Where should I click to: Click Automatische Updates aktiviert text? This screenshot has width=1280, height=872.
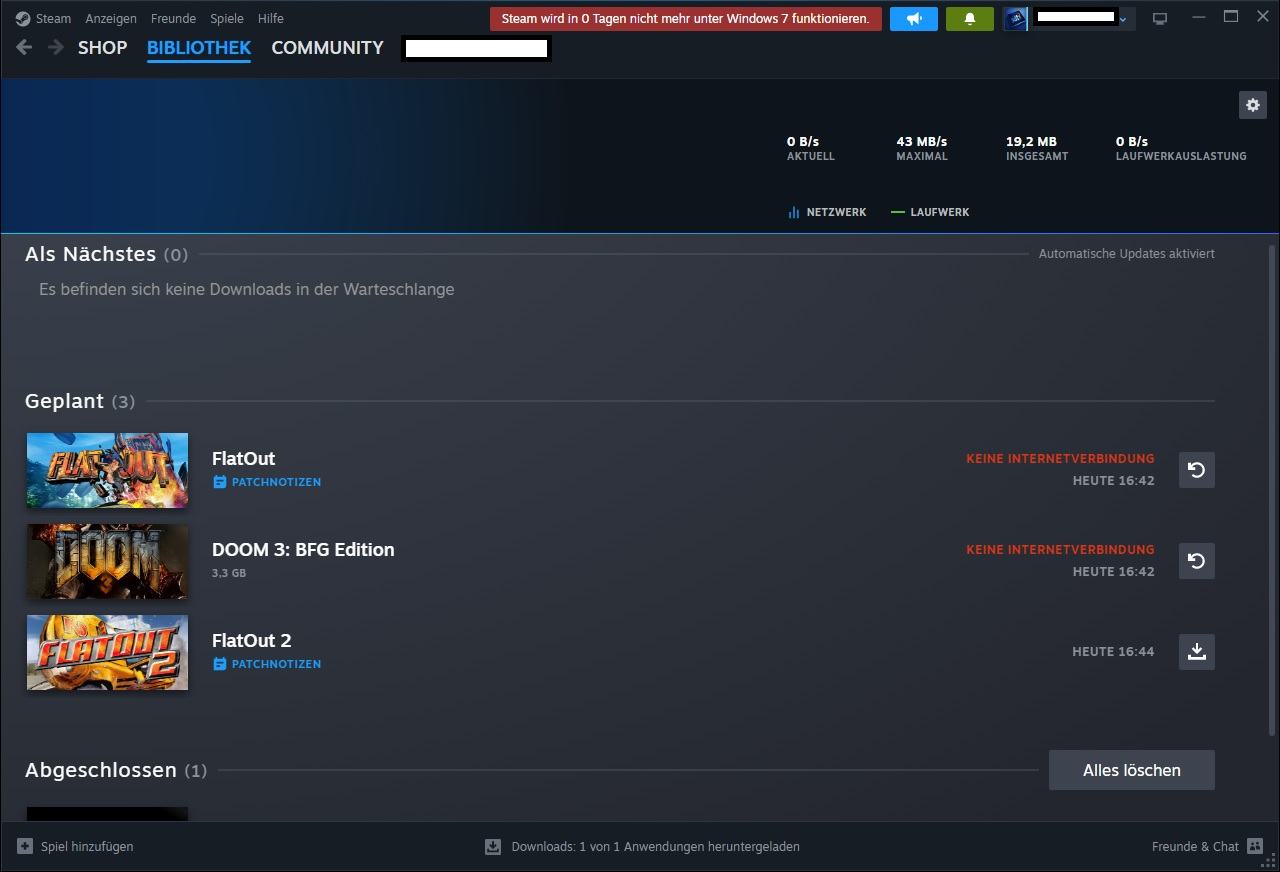coord(1127,254)
